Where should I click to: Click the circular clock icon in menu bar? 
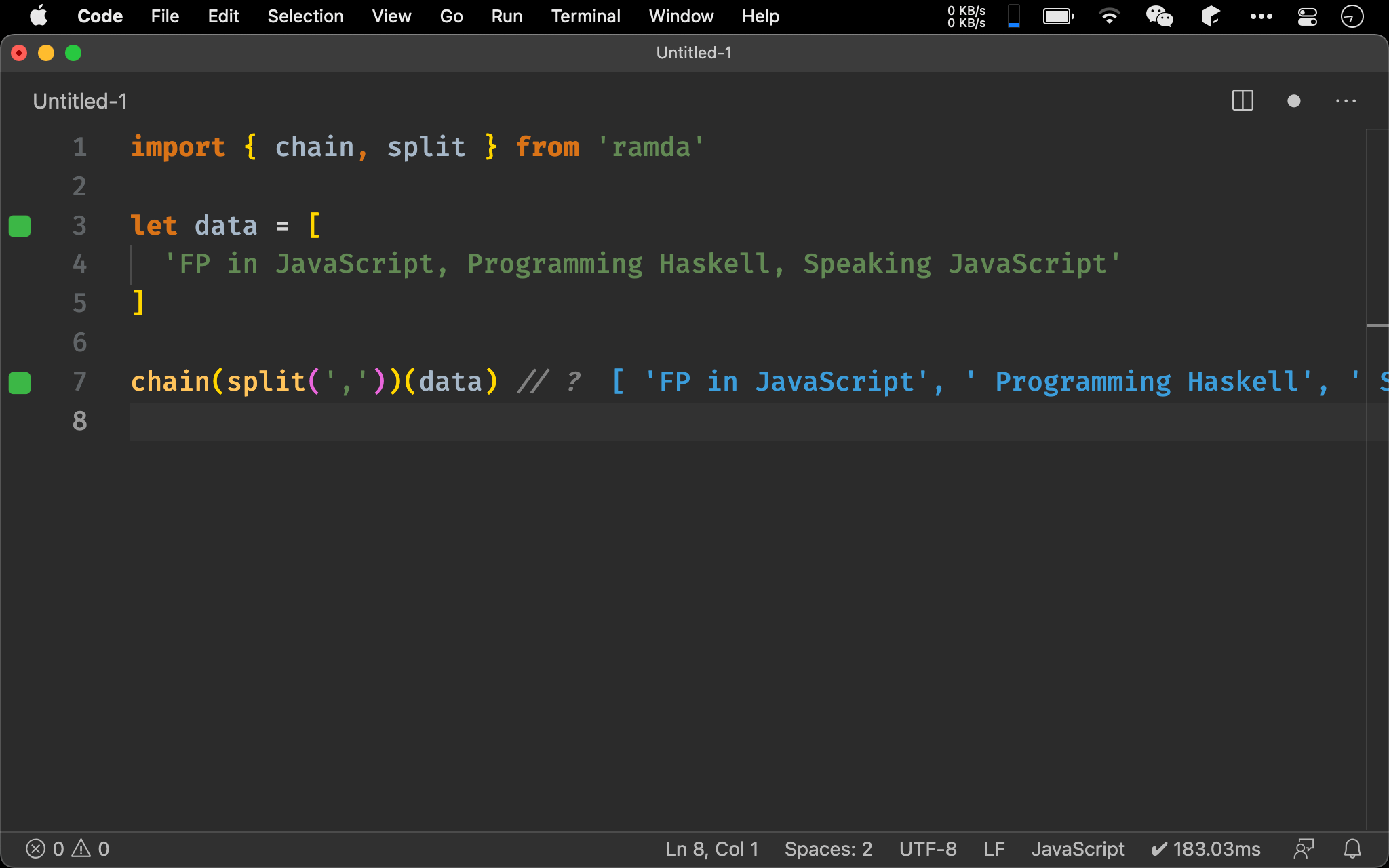[x=1352, y=16]
